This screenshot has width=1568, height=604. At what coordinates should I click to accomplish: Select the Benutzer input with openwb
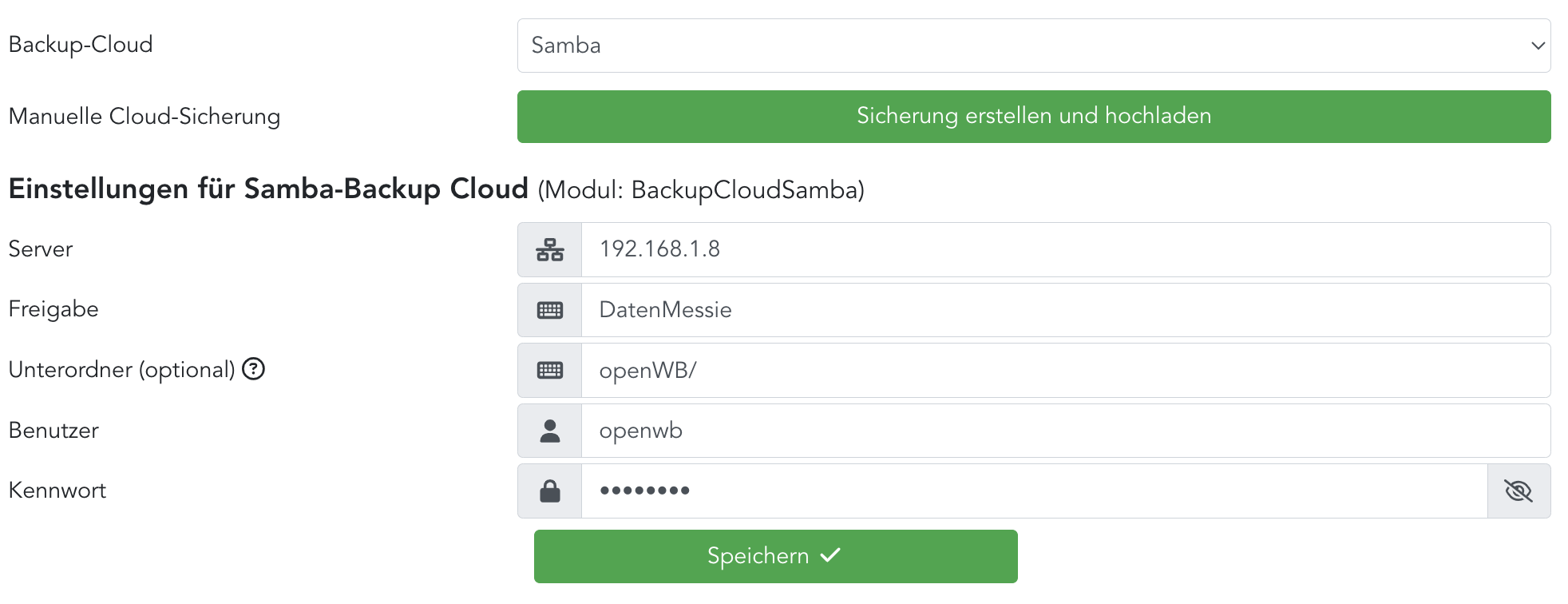(x=1065, y=431)
